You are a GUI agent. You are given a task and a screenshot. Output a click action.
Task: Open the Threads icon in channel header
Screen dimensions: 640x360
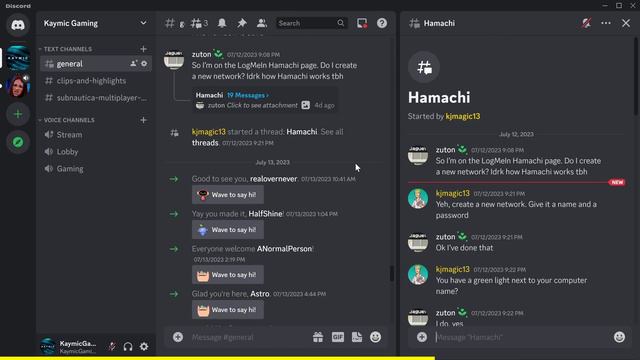(x=196, y=23)
